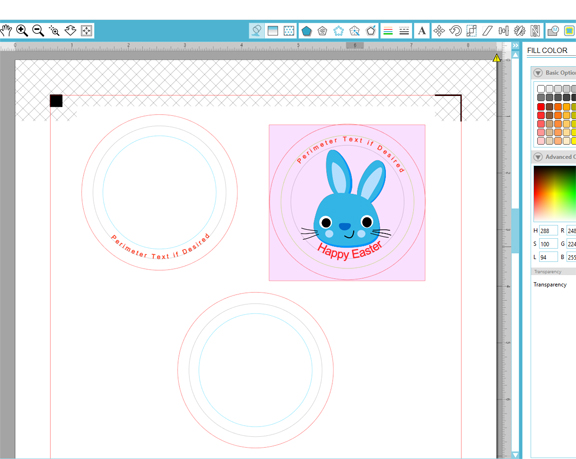Open the Cut Settings panel icon
This screenshot has height=459, width=576.
click(553, 31)
